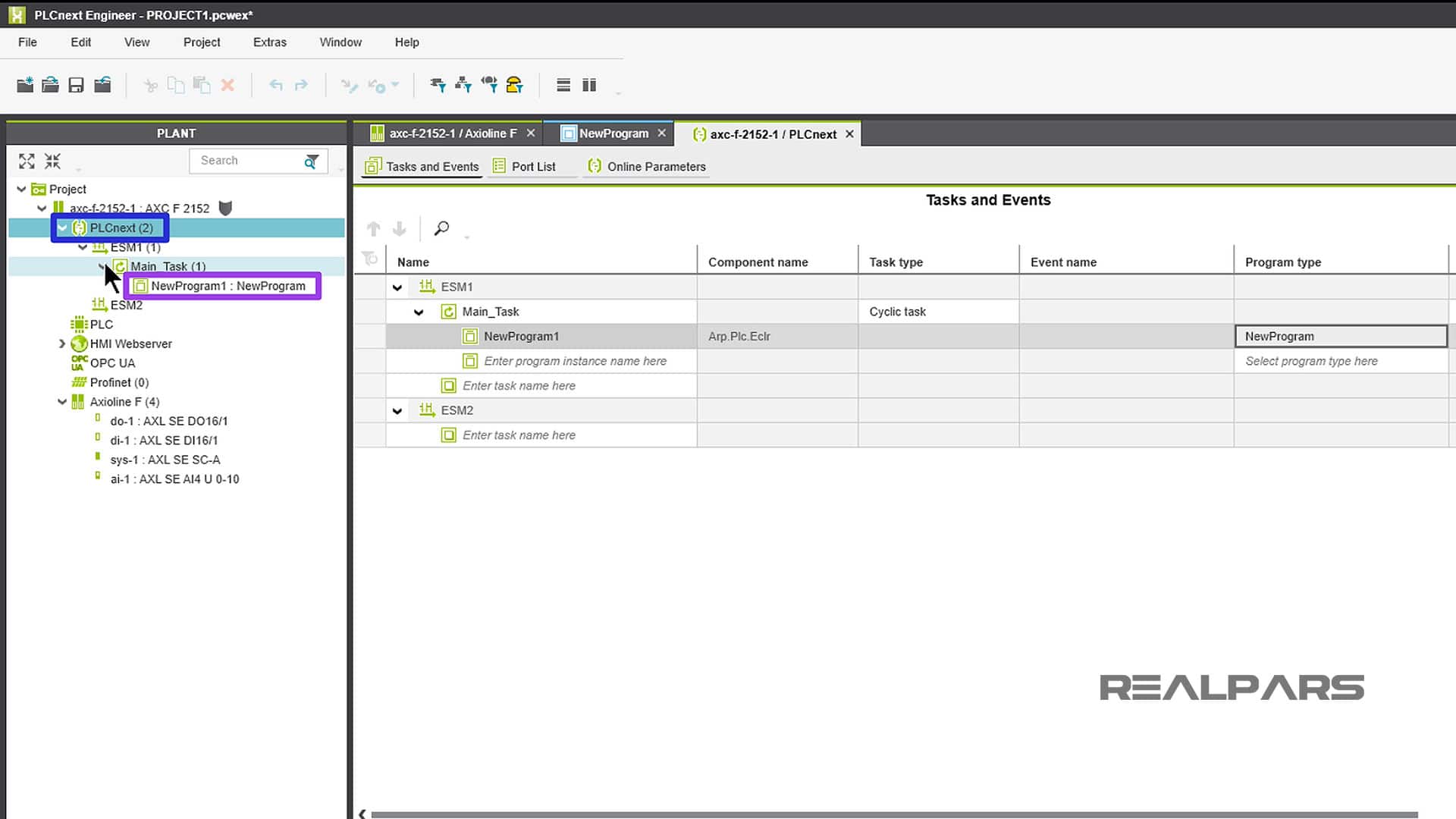Click the New Project toolbar icon
Image resolution: width=1456 pixels, height=819 pixels.
click(x=25, y=85)
